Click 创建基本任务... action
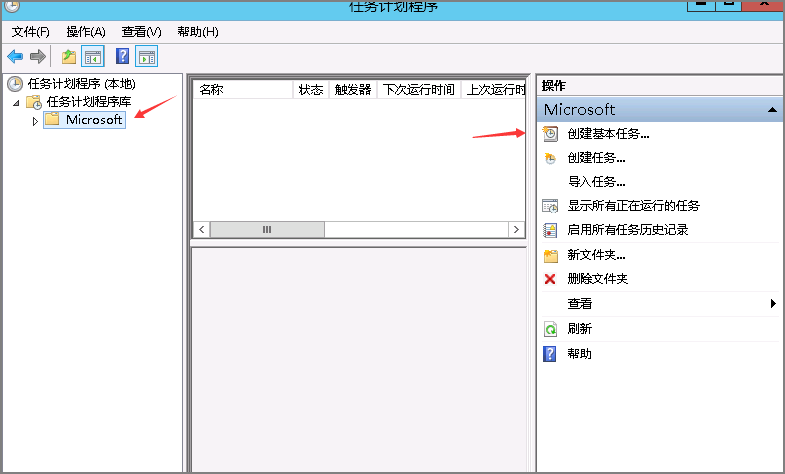The width and height of the screenshot is (785, 474). pos(608,134)
